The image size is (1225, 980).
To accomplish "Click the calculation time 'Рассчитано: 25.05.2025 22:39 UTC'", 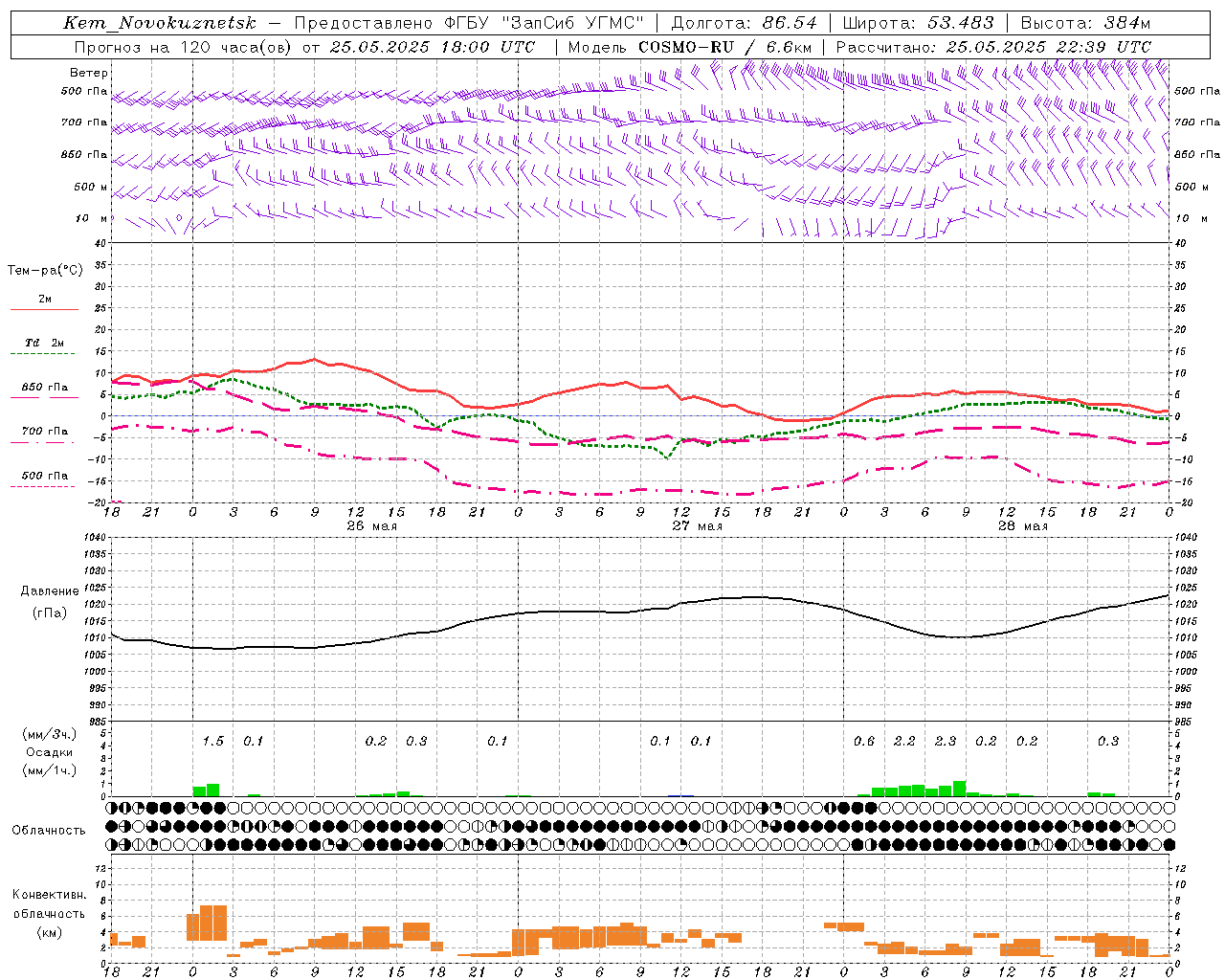I will [x=993, y=46].
